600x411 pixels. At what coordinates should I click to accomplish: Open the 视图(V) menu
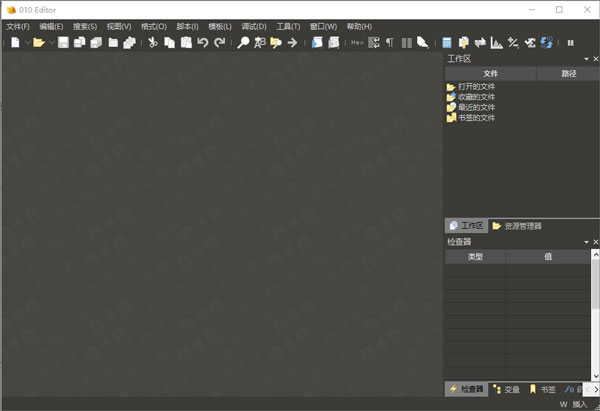[x=119, y=26]
